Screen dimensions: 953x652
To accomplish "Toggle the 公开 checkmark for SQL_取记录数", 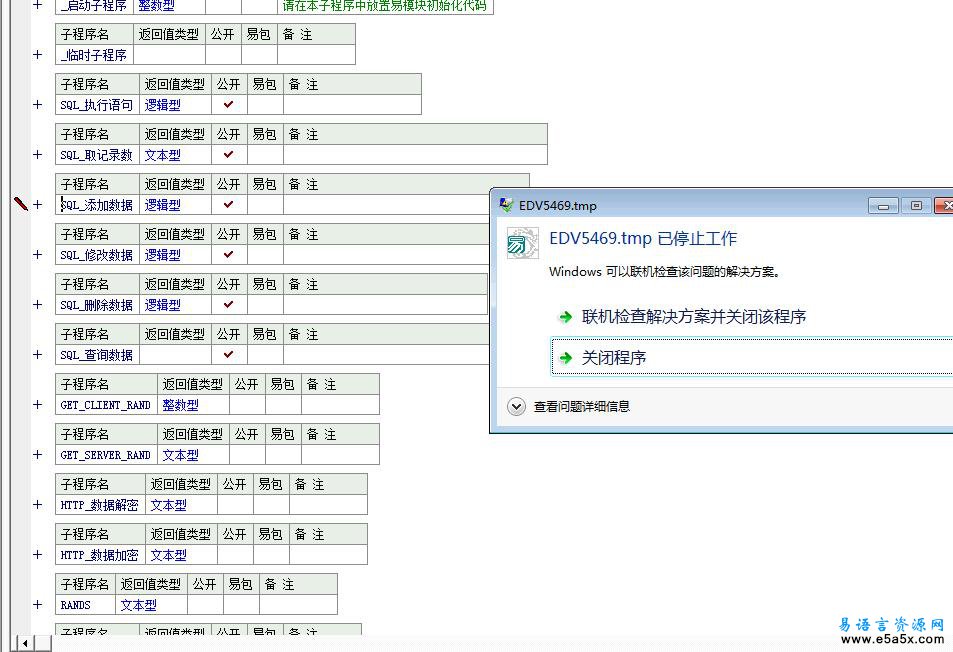I will pos(229,154).
